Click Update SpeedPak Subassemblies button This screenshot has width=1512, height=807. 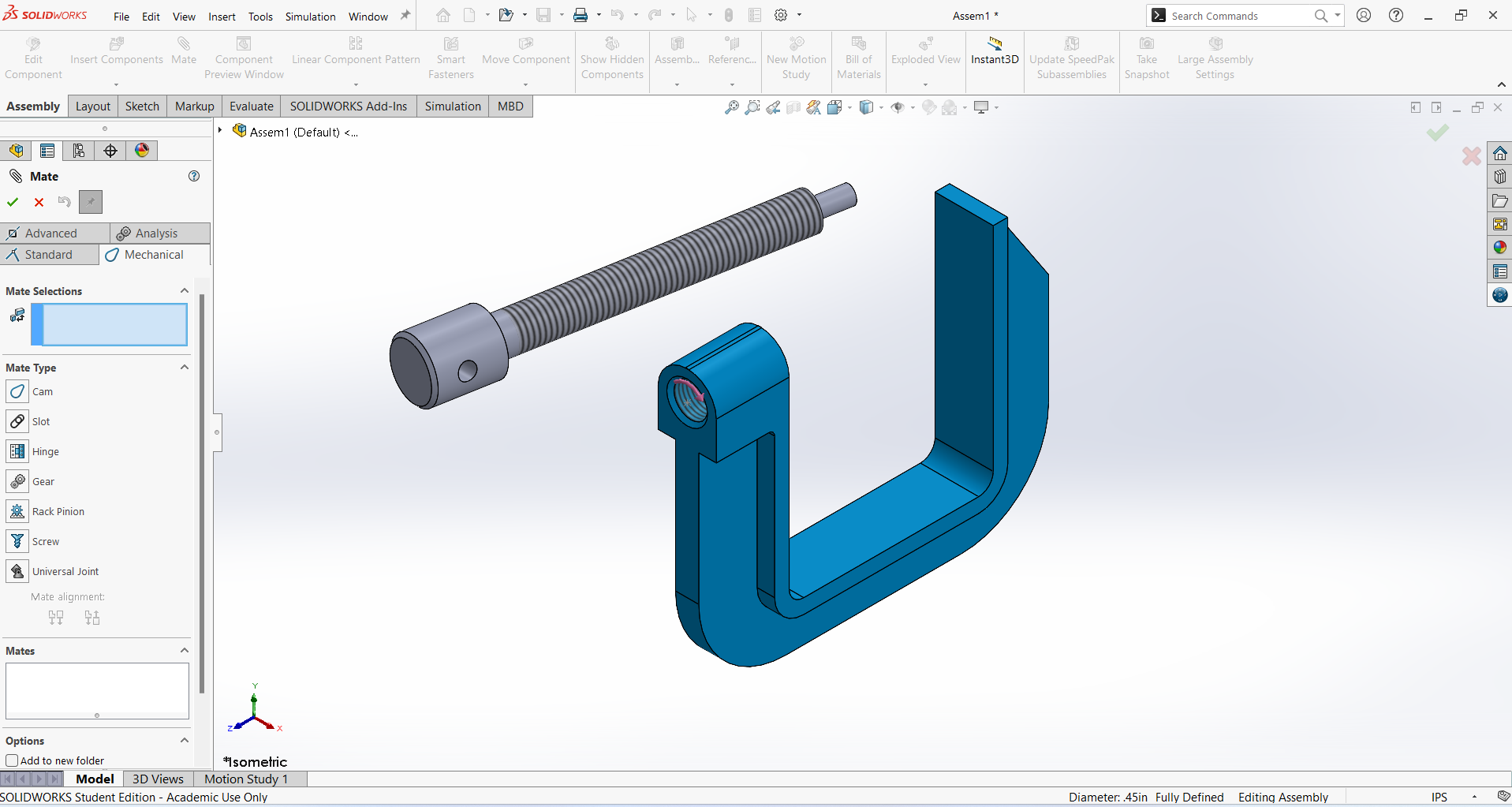[1072, 58]
